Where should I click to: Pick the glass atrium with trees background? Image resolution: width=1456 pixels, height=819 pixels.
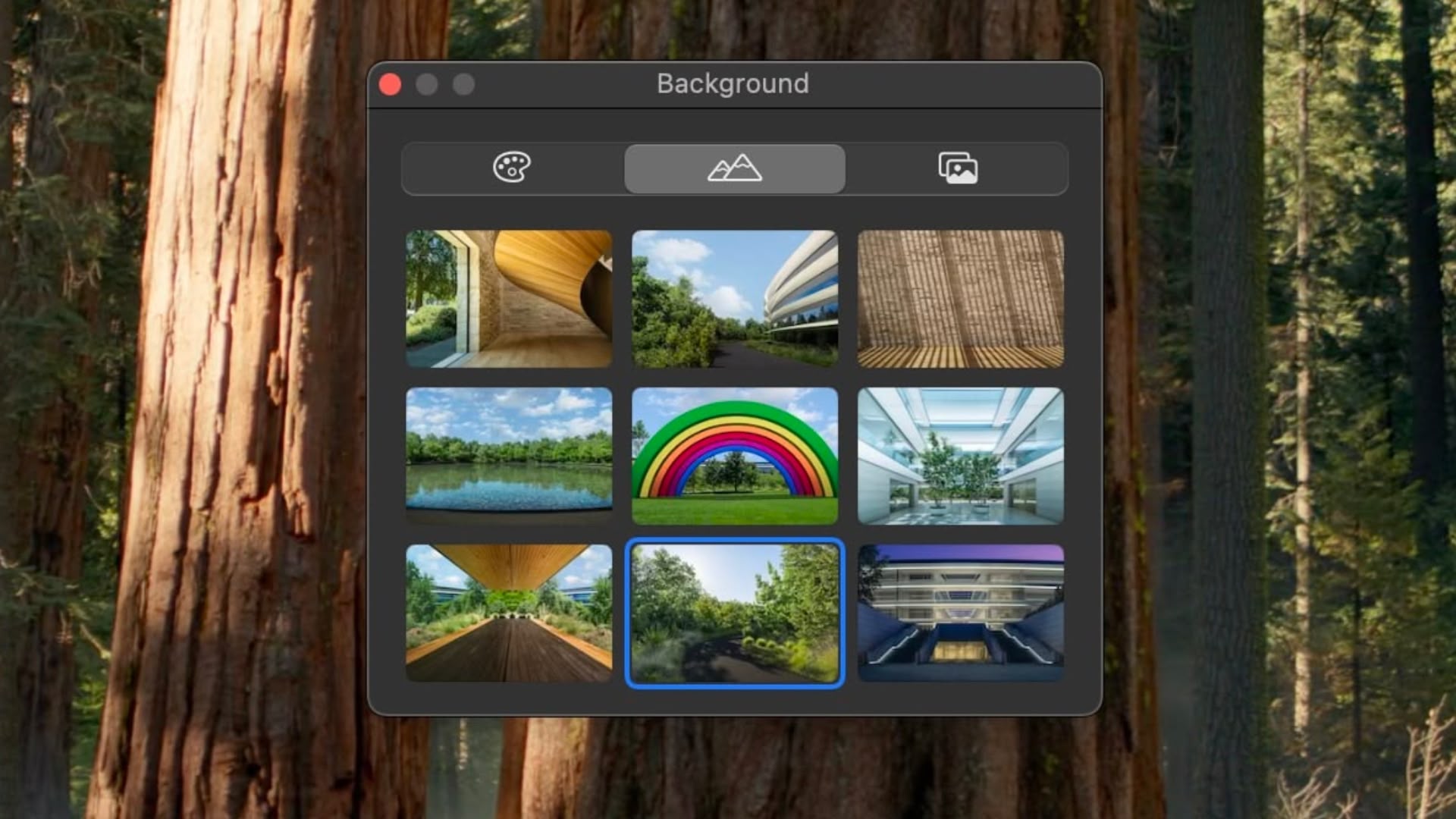click(x=960, y=455)
